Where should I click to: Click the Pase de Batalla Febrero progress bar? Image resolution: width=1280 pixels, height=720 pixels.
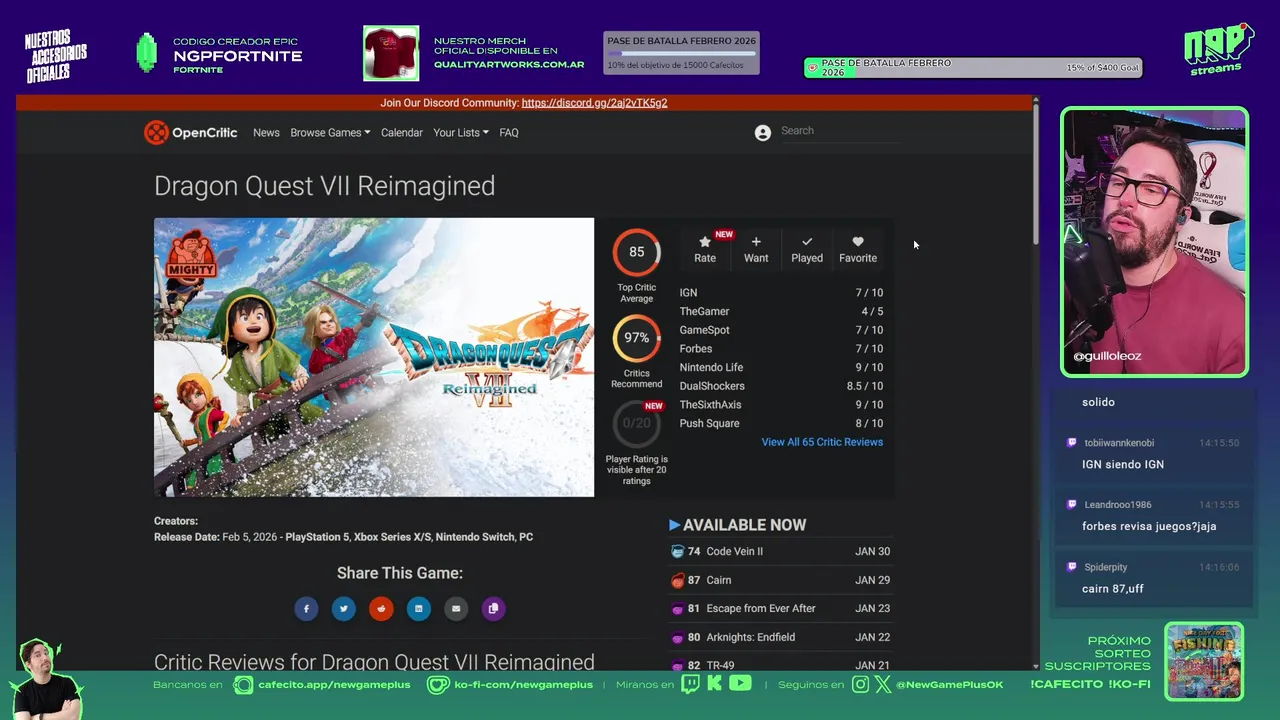(682, 53)
